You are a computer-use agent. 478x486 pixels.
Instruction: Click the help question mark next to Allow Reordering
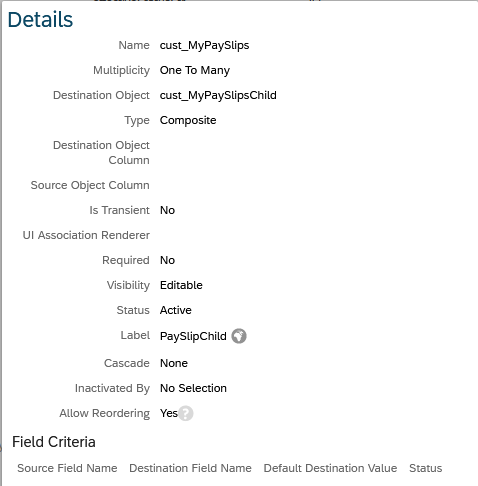[186, 413]
